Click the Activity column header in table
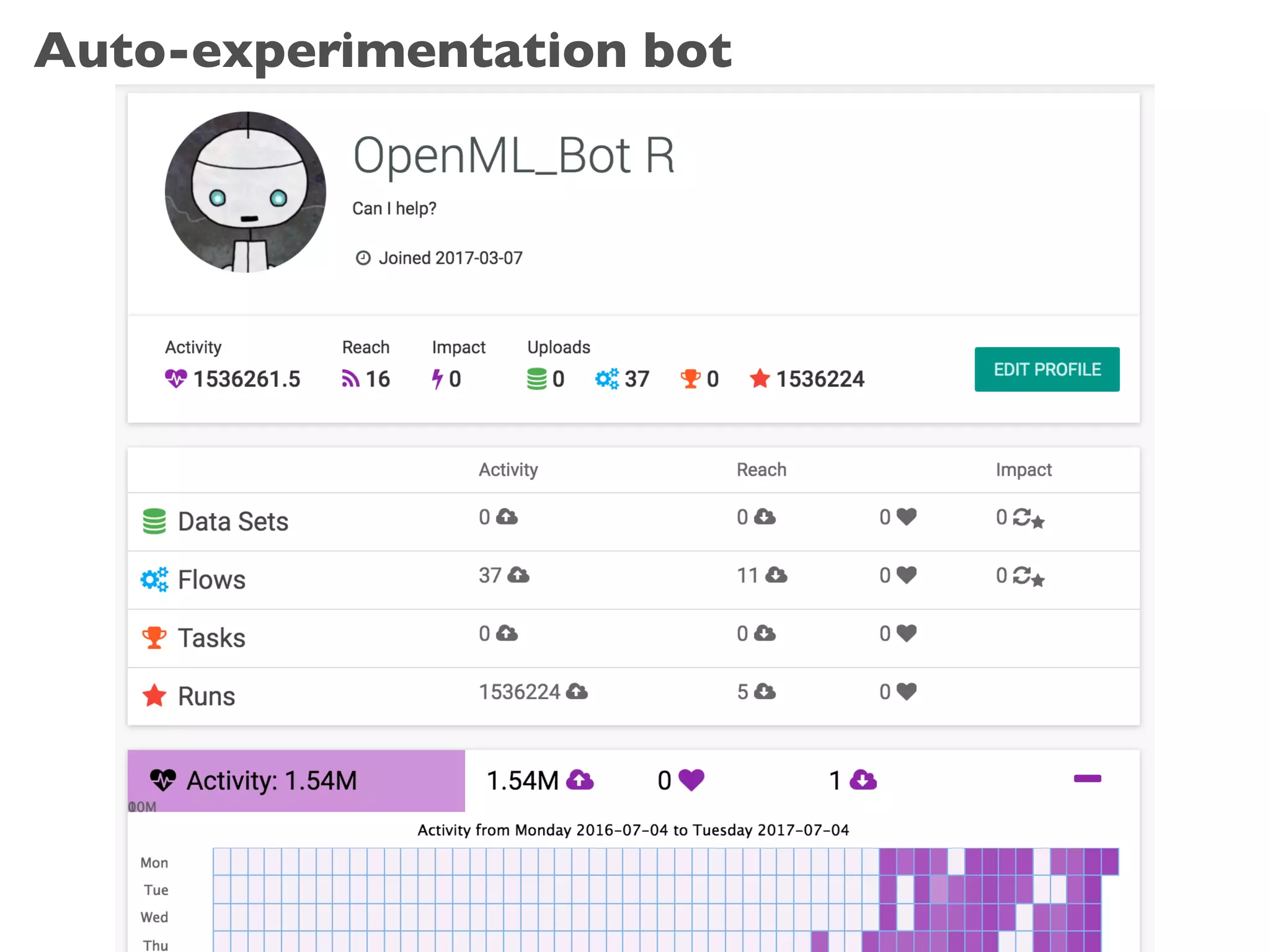Image resolution: width=1270 pixels, height=952 pixels. [508, 470]
